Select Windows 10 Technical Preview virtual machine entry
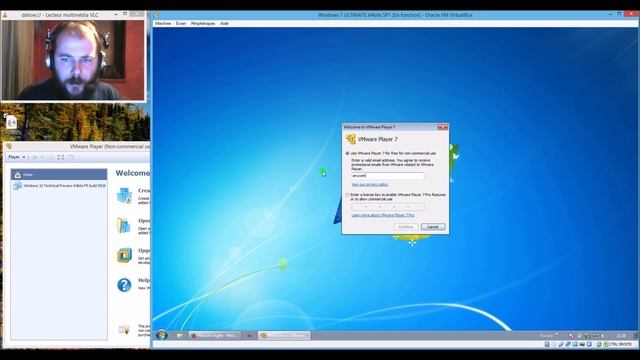This screenshot has height=360, width=640. 59,186
